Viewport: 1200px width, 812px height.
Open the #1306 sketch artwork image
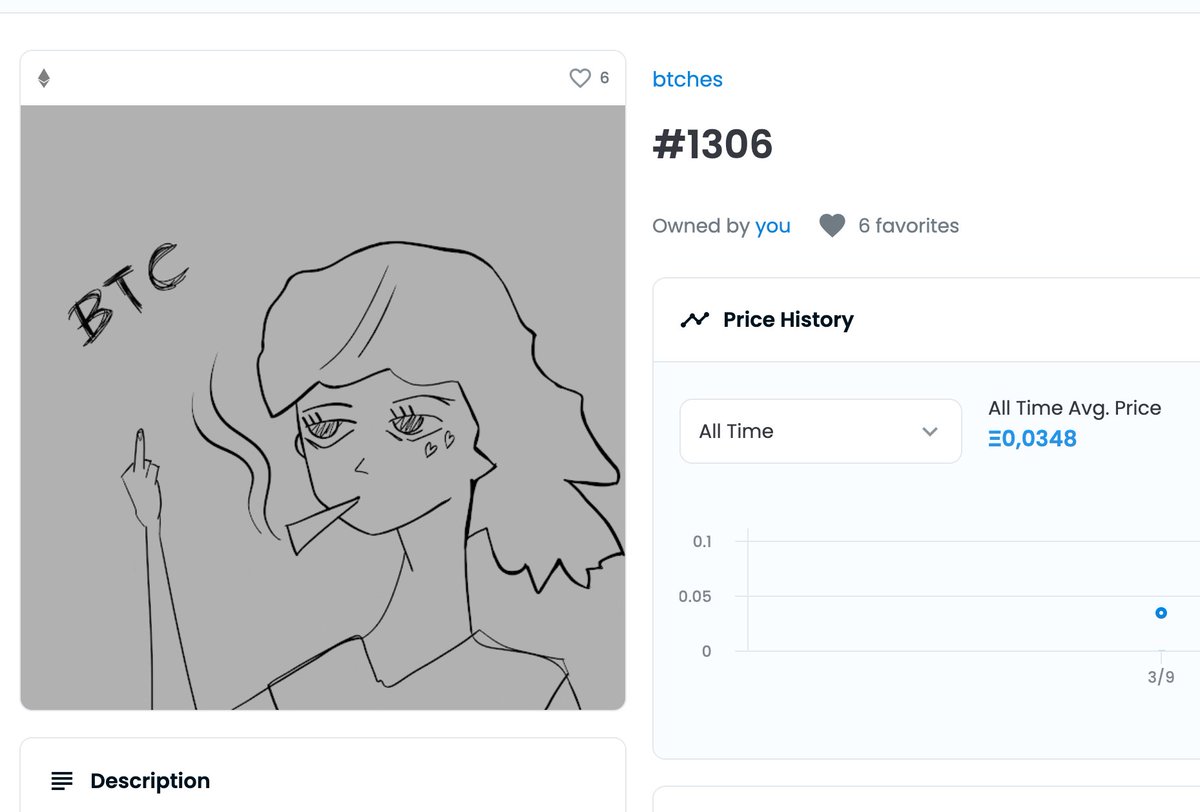pyautogui.click(x=323, y=408)
